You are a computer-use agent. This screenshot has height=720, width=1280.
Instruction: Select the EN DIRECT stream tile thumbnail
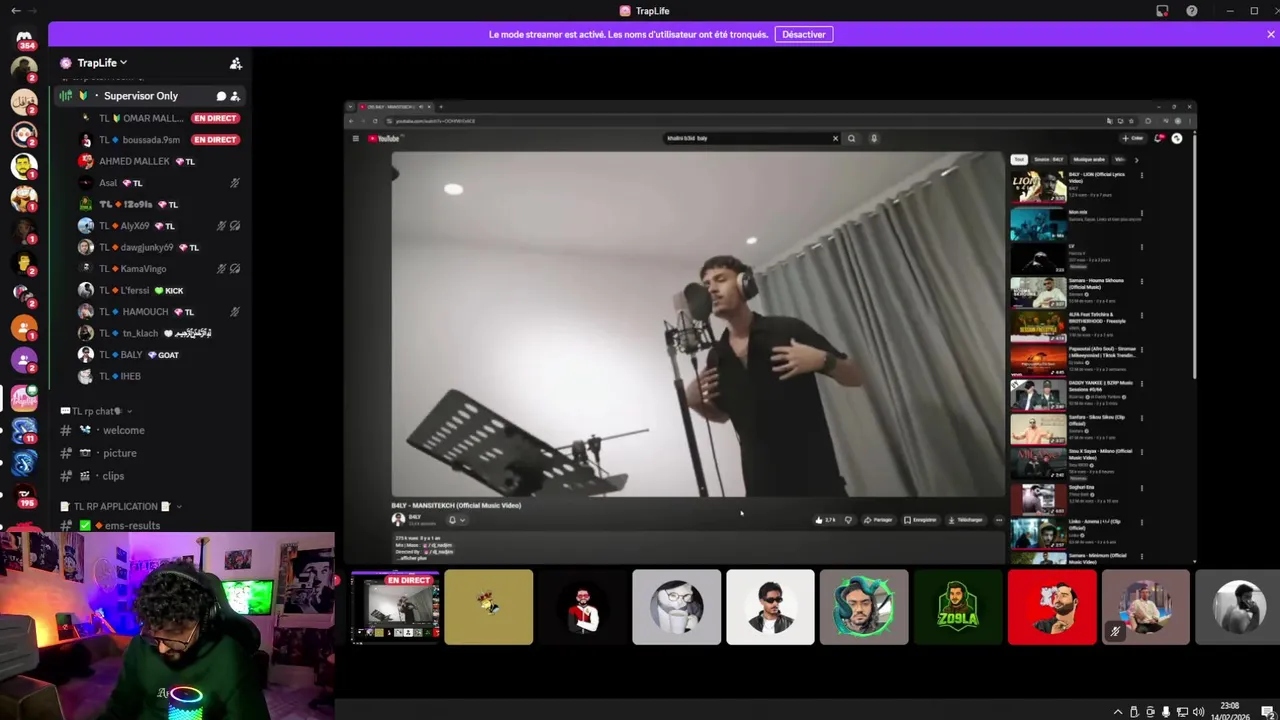395,607
